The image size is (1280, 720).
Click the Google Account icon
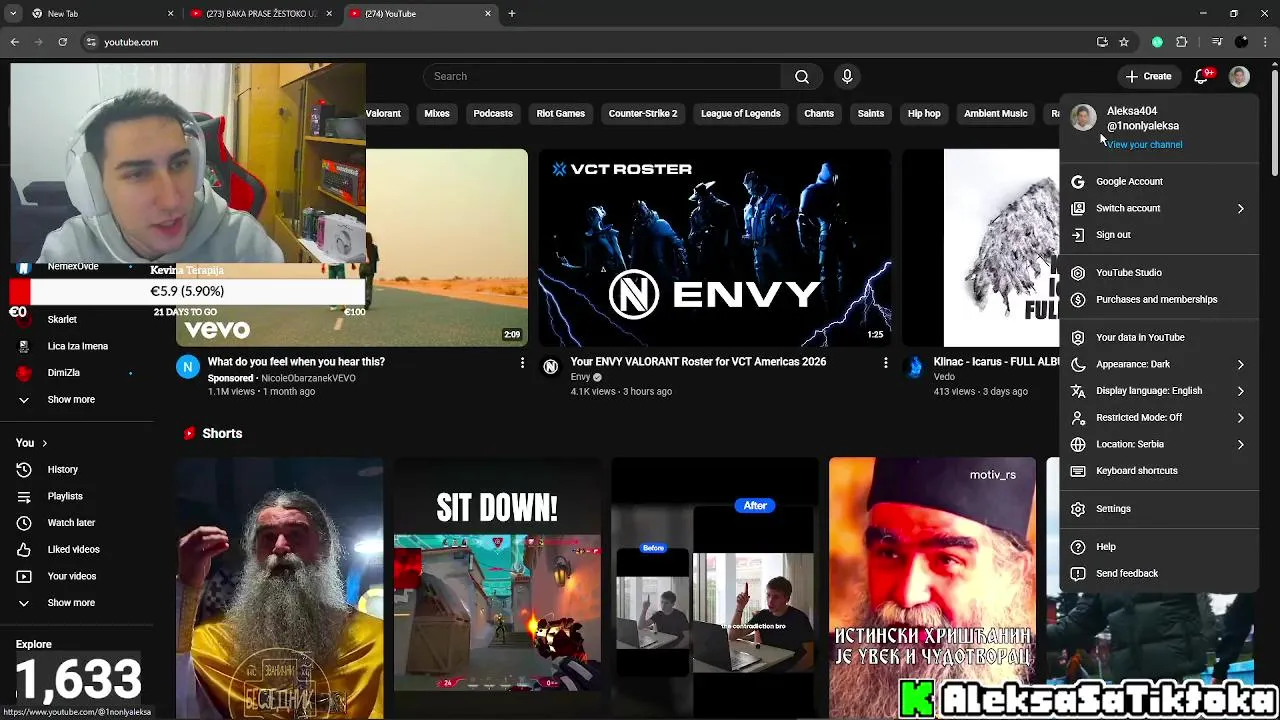(x=1077, y=181)
